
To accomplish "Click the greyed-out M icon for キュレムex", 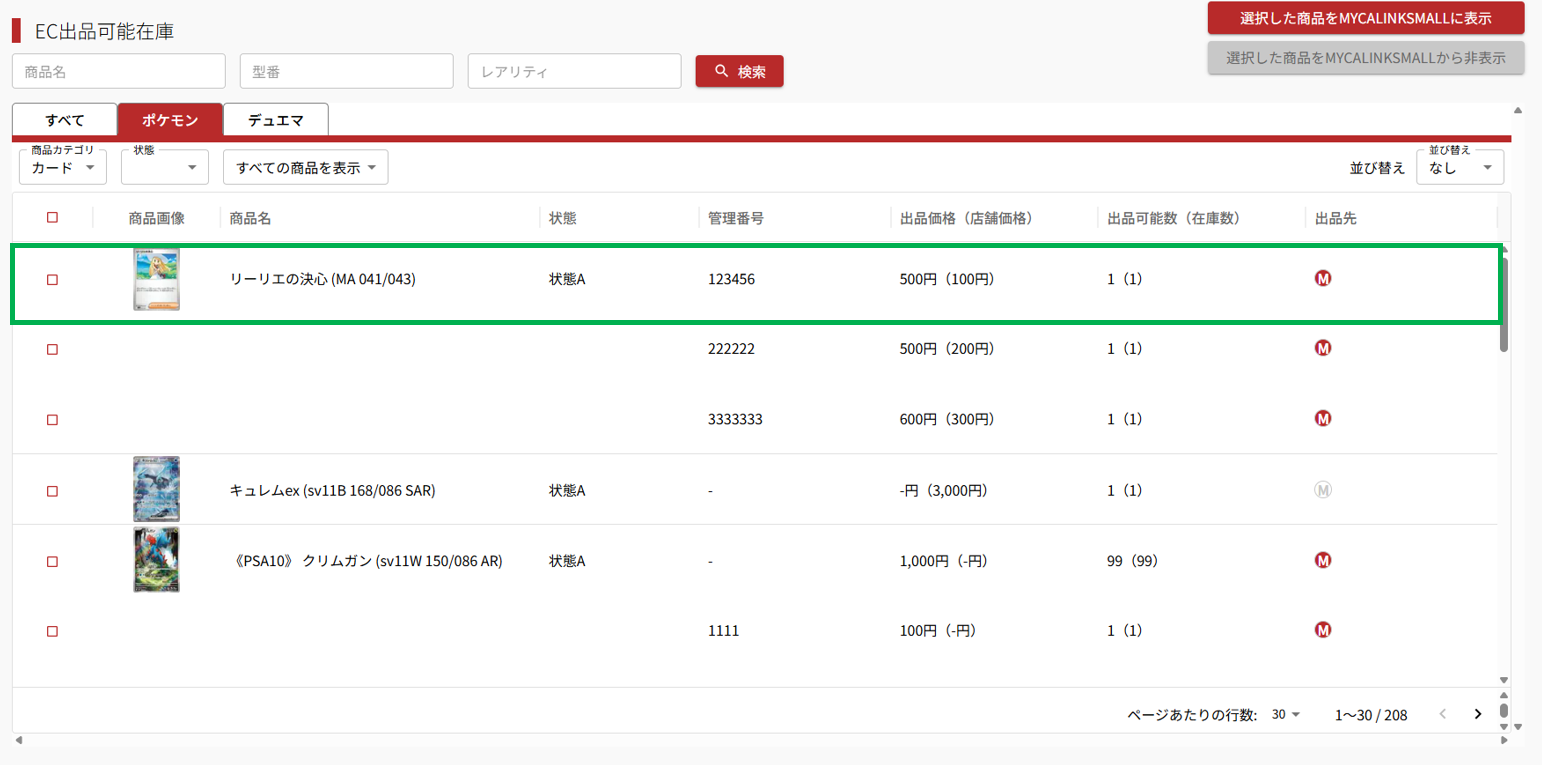I will (1322, 490).
